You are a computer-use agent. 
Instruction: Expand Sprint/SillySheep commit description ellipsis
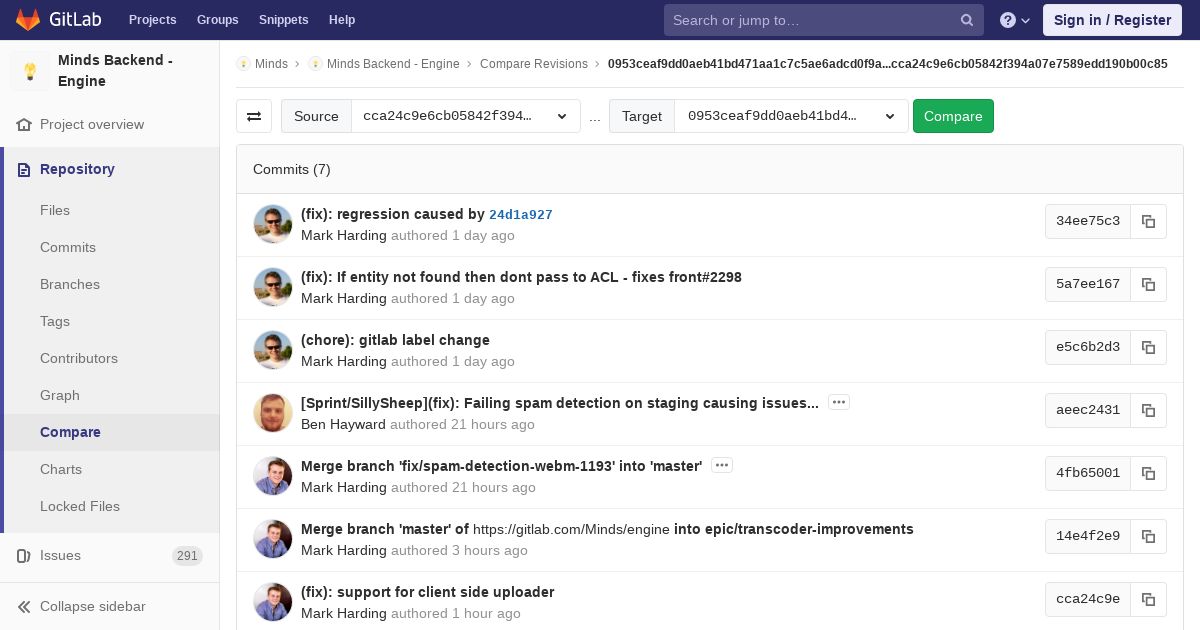pos(839,402)
